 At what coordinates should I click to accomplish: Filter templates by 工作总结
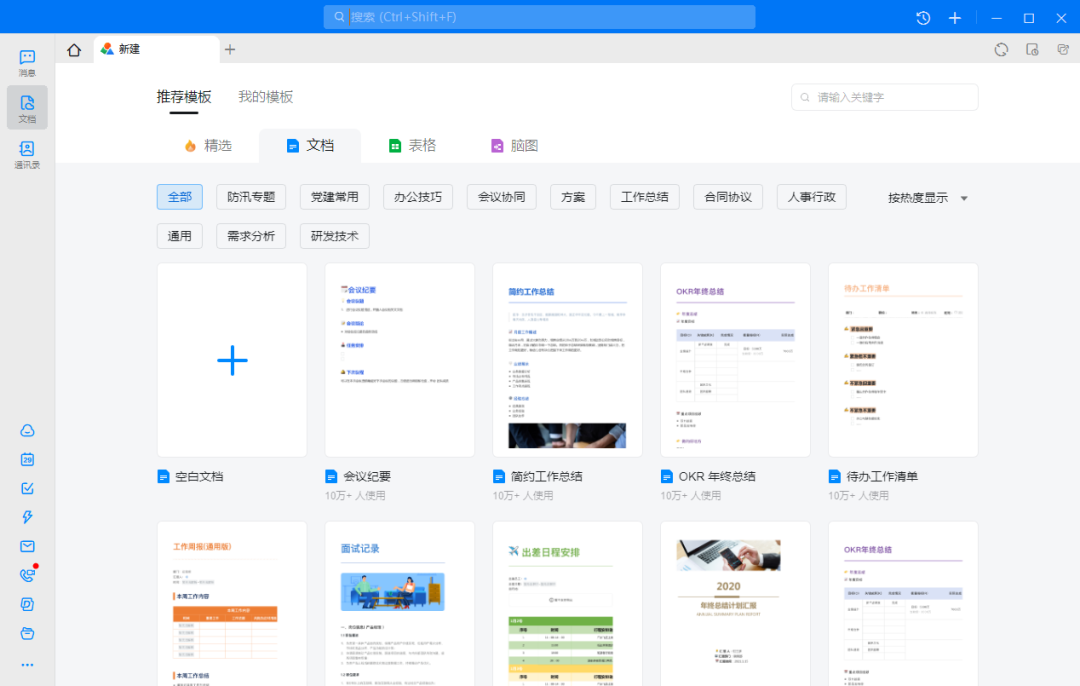(645, 197)
